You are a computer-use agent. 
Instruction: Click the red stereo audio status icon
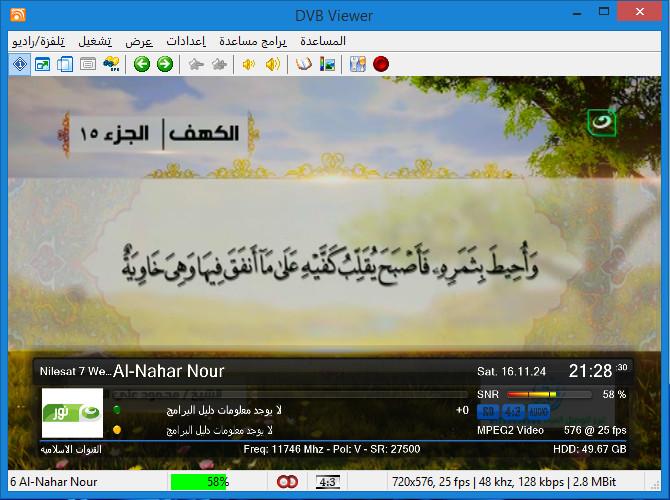(x=287, y=482)
